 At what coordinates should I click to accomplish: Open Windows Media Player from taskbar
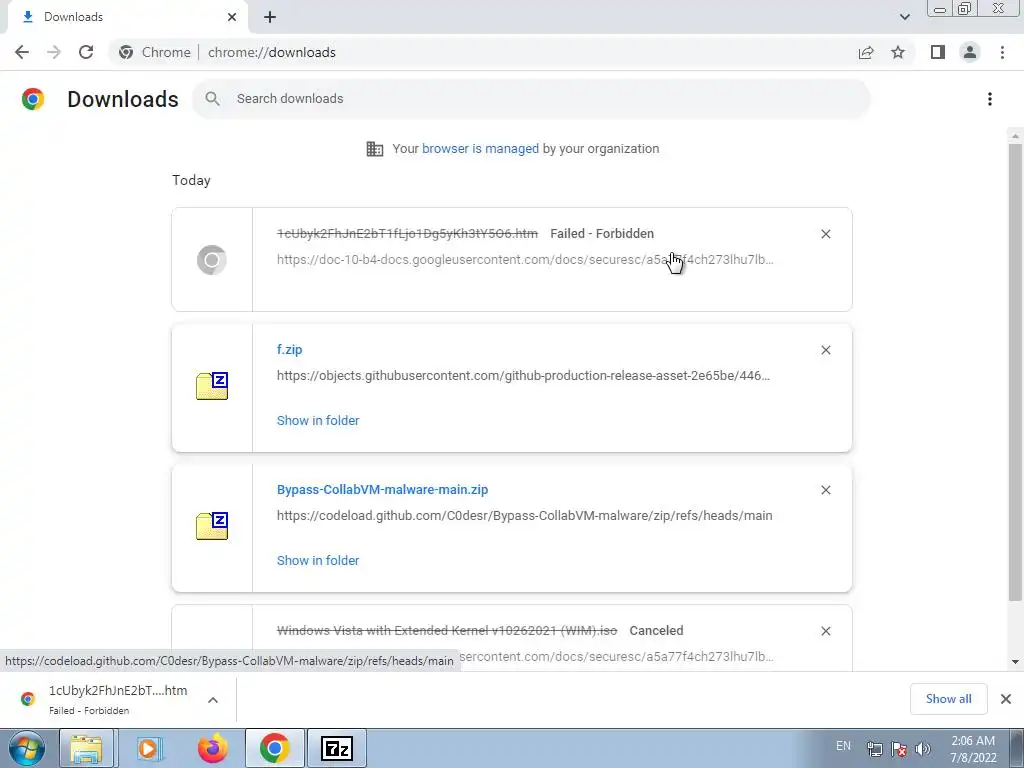coord(149,748)
